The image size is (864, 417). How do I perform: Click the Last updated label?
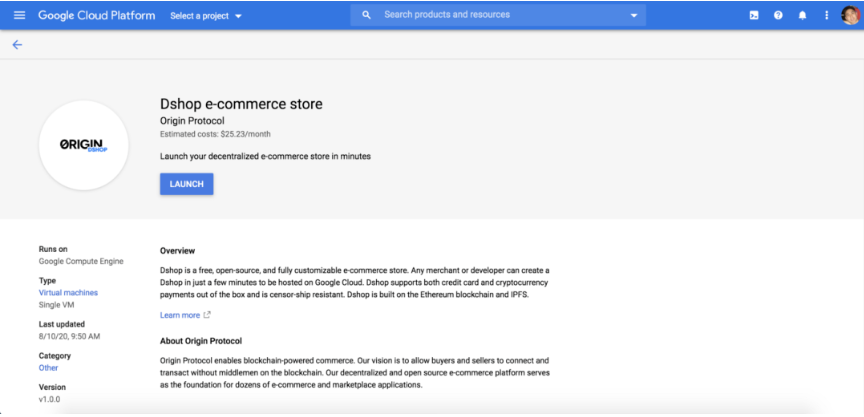tap(62, 324)
